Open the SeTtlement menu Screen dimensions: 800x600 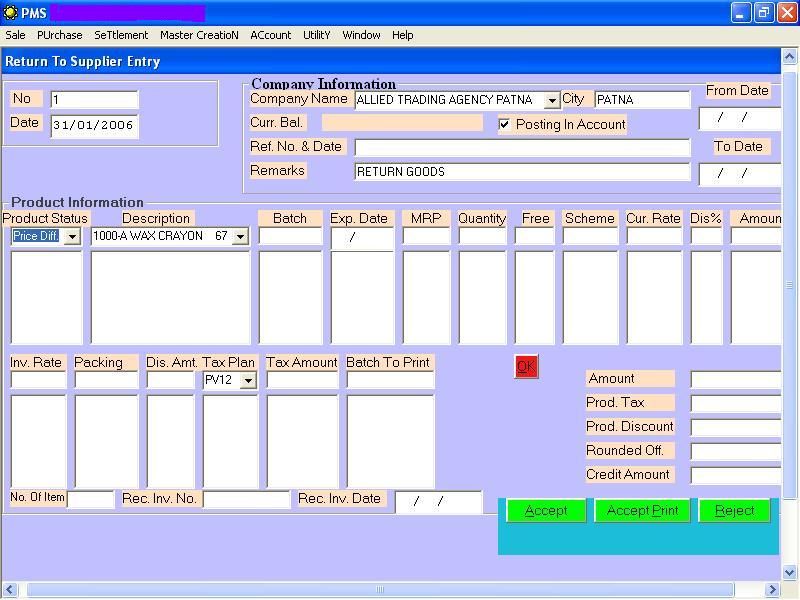point(121,35)
